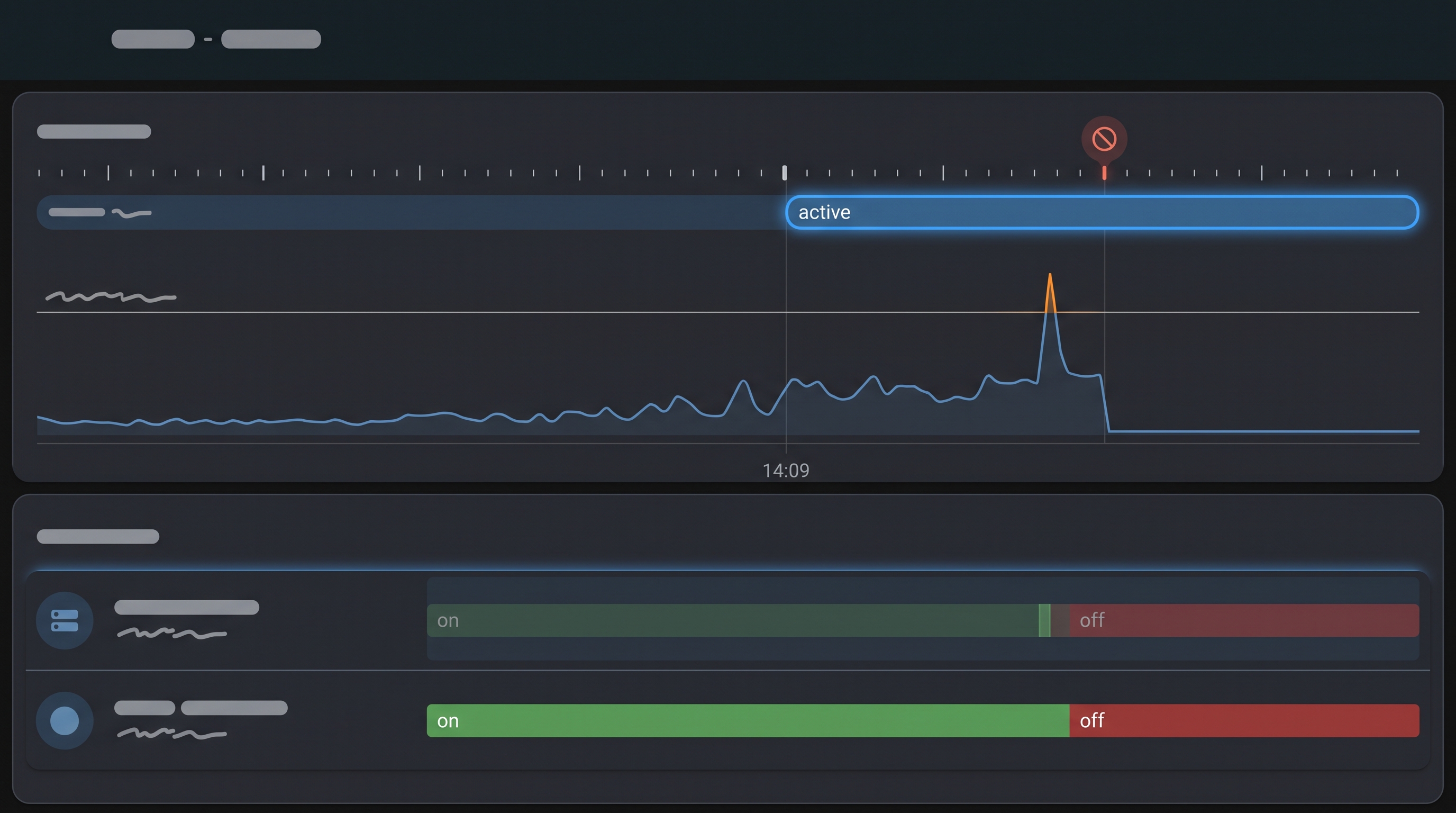Click the dim red 'off' segment in first row

coord(1243,620)
